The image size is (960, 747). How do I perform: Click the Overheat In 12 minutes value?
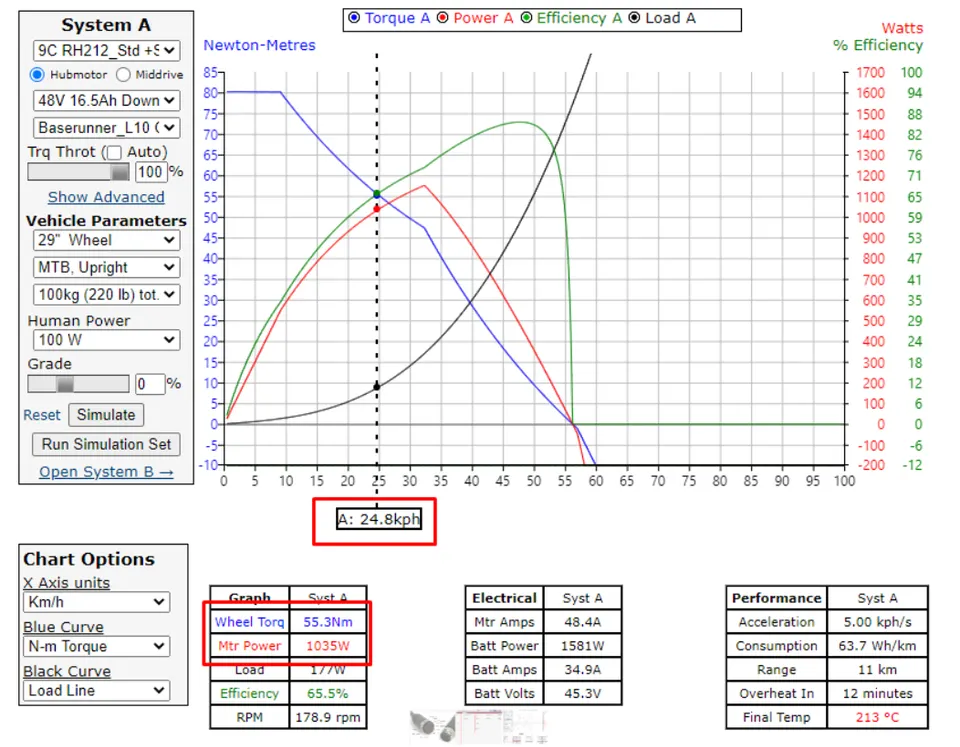[878, 694]
